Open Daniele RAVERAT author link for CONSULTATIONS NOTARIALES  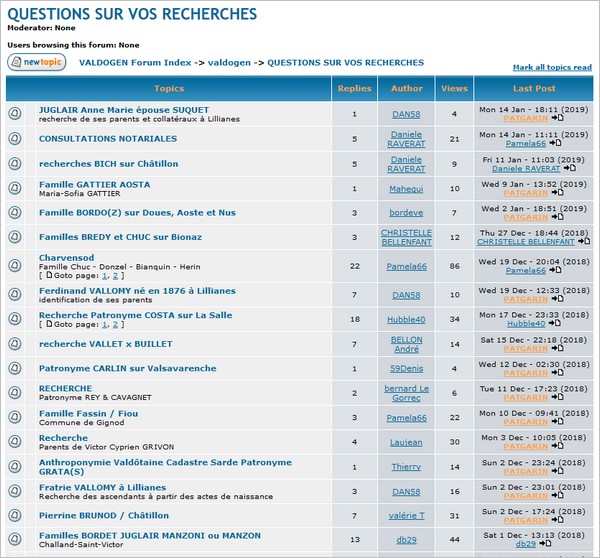(406, 139)
